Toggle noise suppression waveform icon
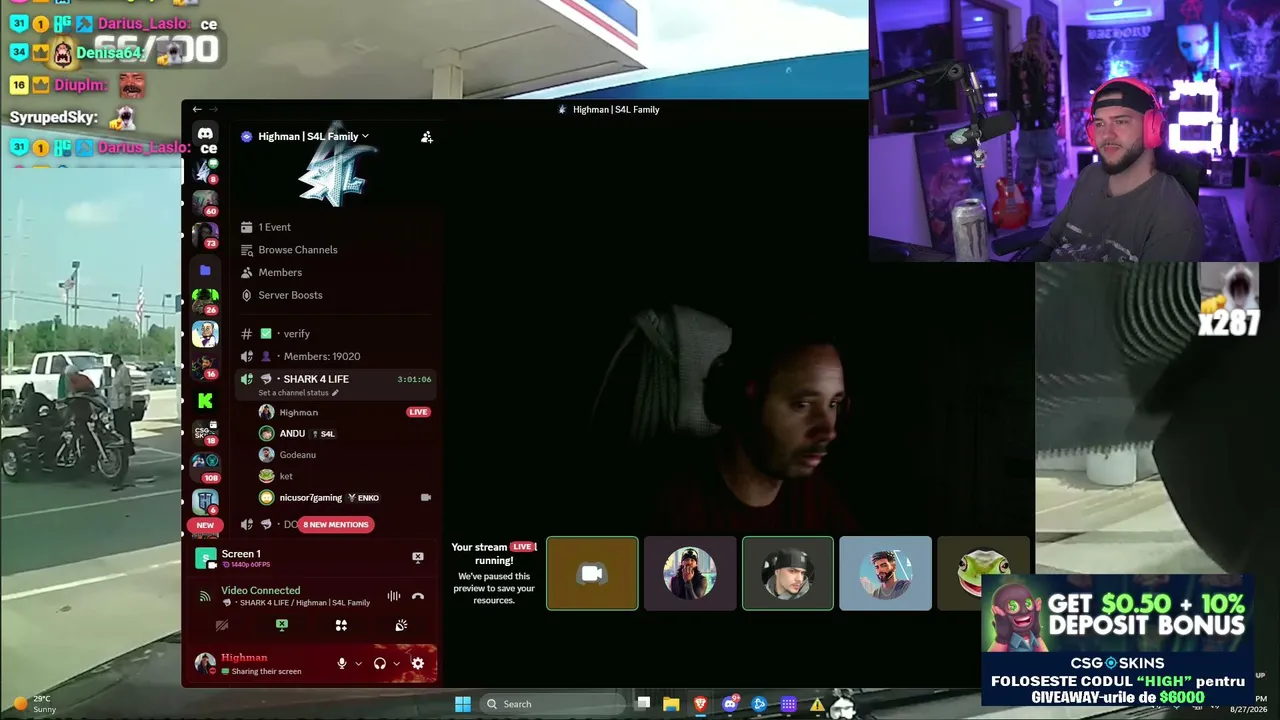 (394, 596)
